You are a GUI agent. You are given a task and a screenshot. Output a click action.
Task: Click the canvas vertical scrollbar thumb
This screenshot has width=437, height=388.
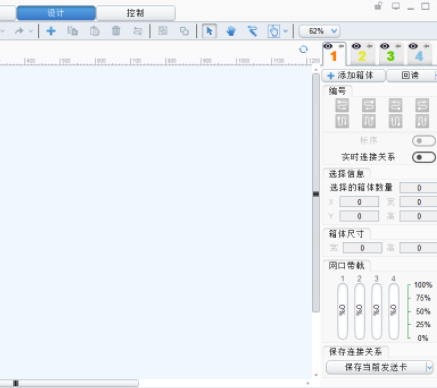coord(316,193)
